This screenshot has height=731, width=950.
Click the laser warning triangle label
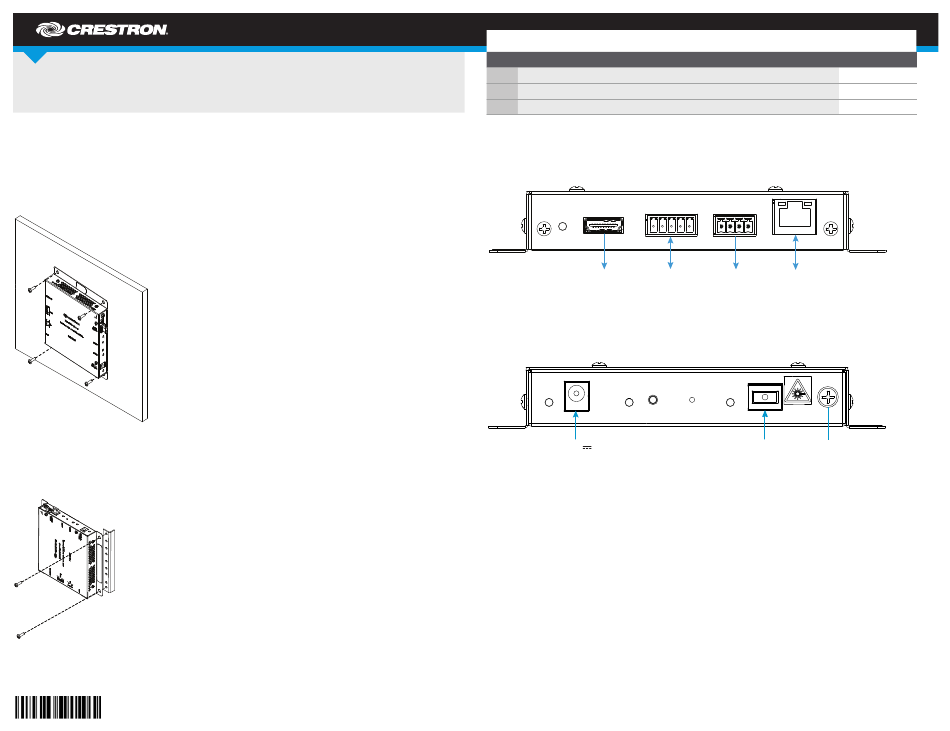click(x=798, y=391)
